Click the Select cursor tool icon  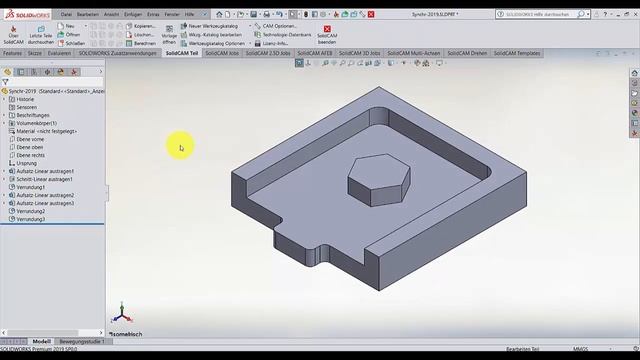tap(293, 14)
